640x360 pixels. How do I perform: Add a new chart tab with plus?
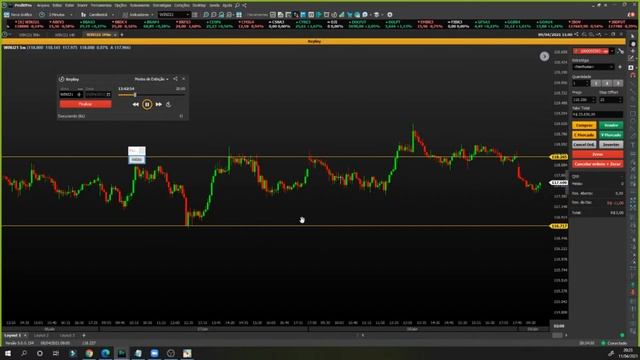(122, 35)
